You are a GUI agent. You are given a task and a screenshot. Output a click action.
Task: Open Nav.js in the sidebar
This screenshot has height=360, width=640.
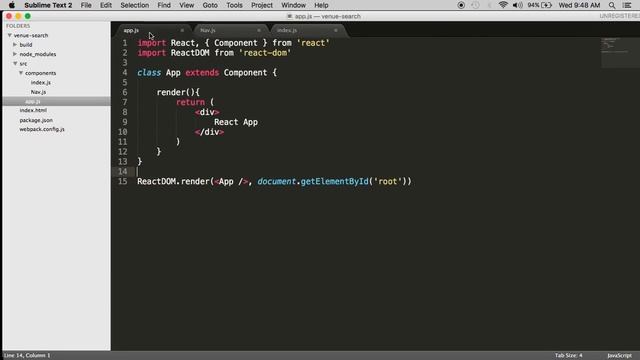tap(38, 92)
